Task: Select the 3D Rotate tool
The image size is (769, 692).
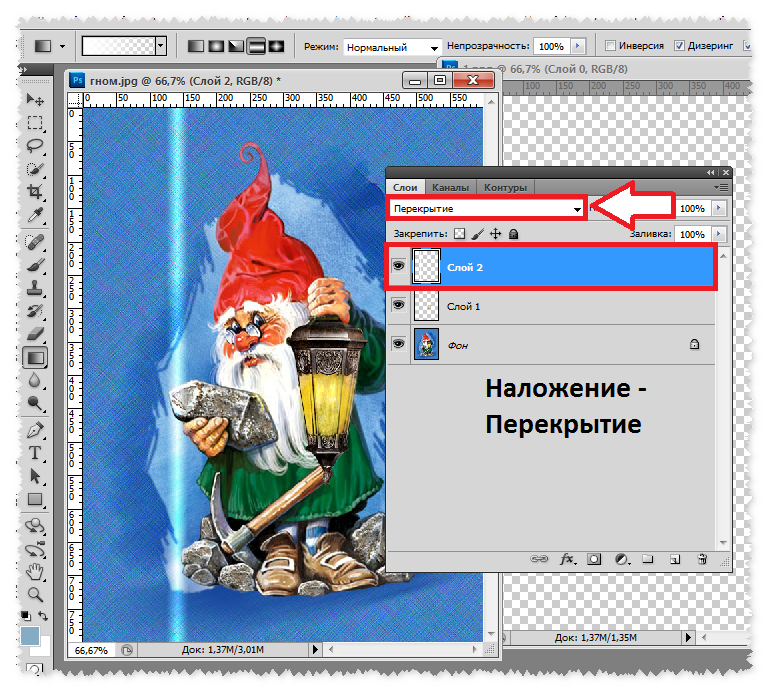Action: pos(35,526)
